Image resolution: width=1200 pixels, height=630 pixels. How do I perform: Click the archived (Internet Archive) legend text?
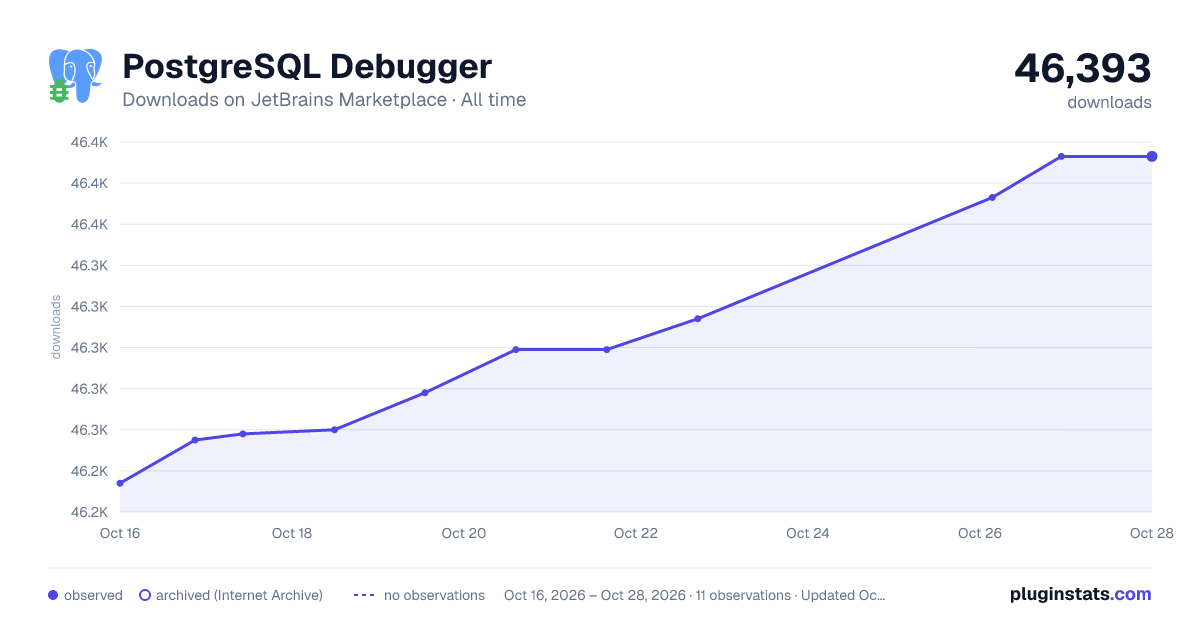coord(239,595)
